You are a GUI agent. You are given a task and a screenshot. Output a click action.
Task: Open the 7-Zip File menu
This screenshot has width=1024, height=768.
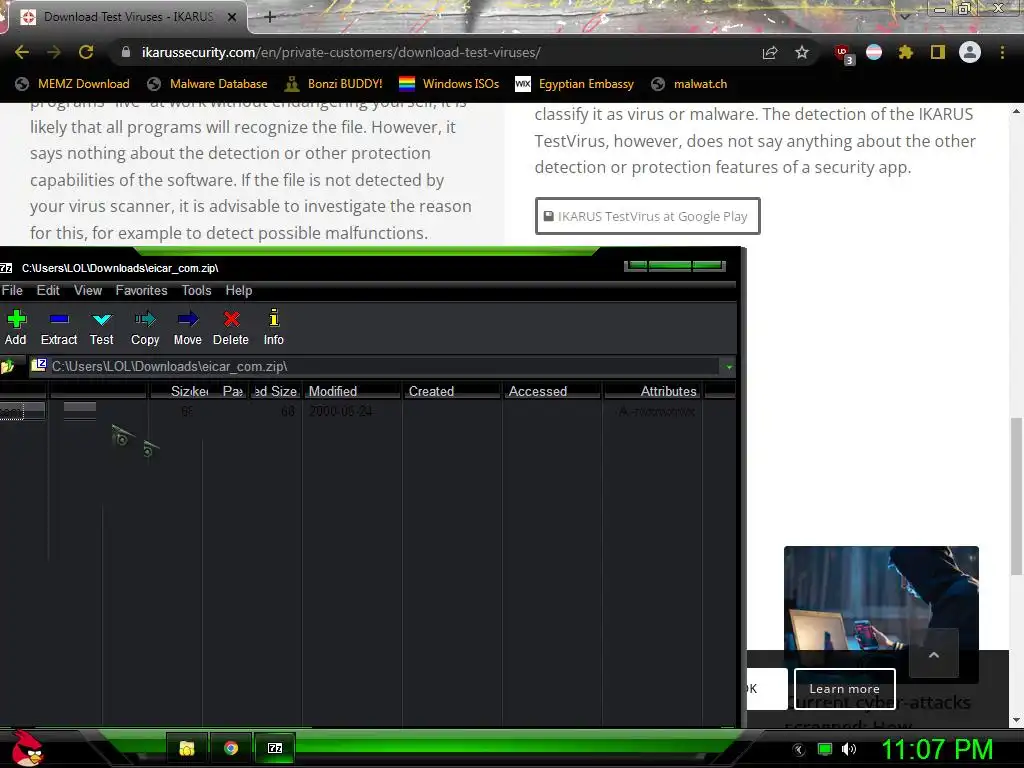[12, 291]
